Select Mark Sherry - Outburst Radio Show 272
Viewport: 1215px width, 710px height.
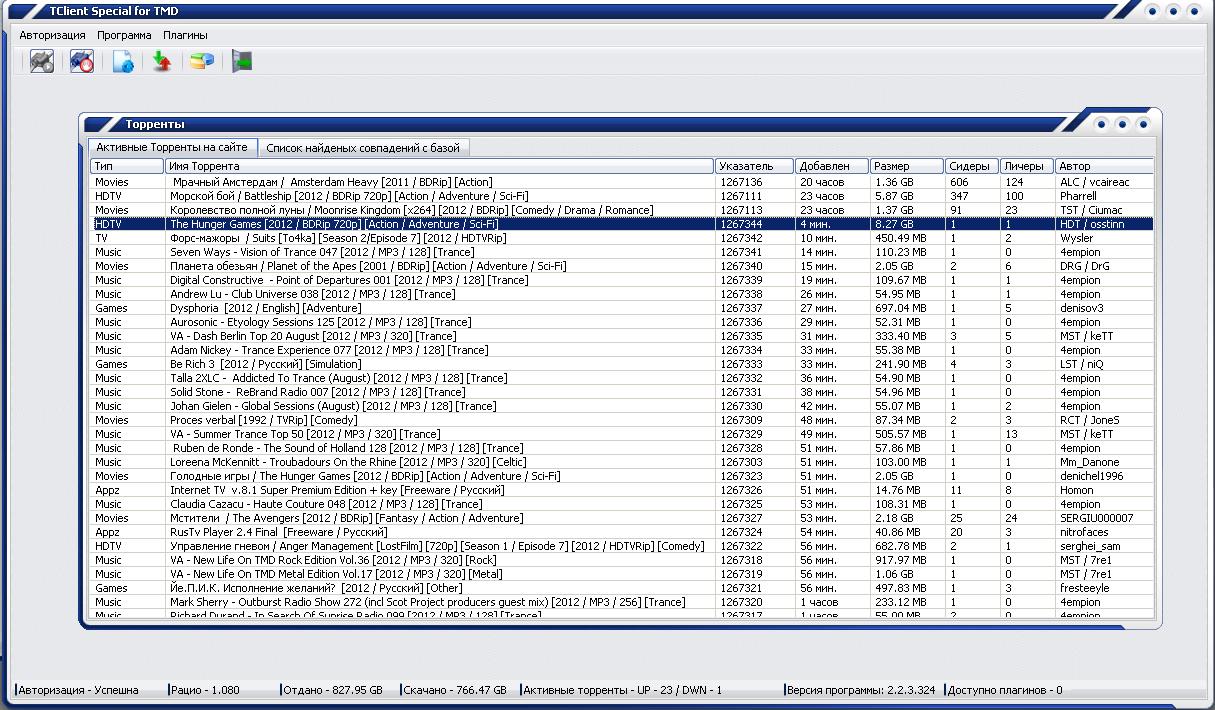(x=621, y=602)
